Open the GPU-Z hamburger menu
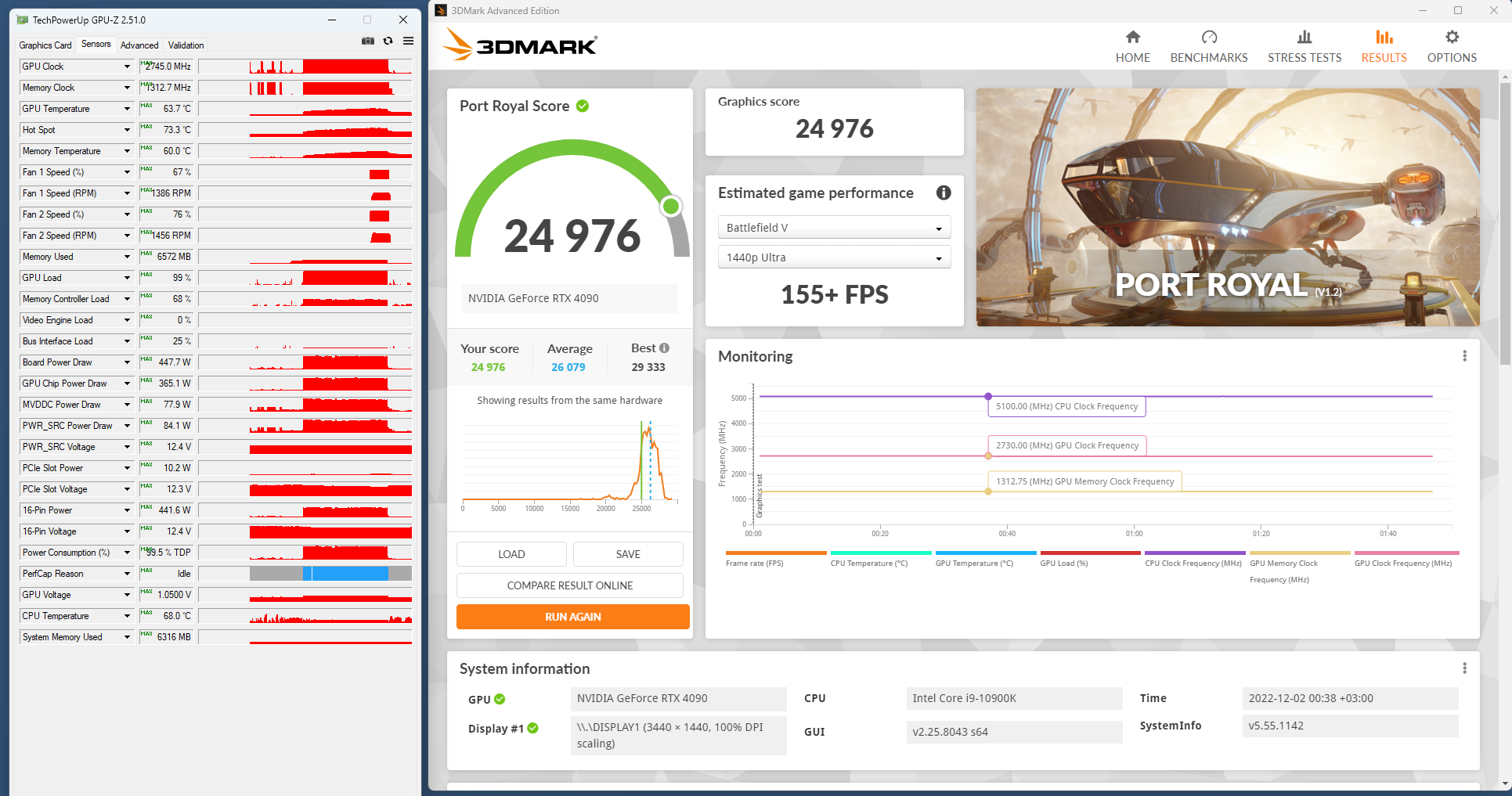The width and height of the screenshot is (1512, 796). (408, 41)
